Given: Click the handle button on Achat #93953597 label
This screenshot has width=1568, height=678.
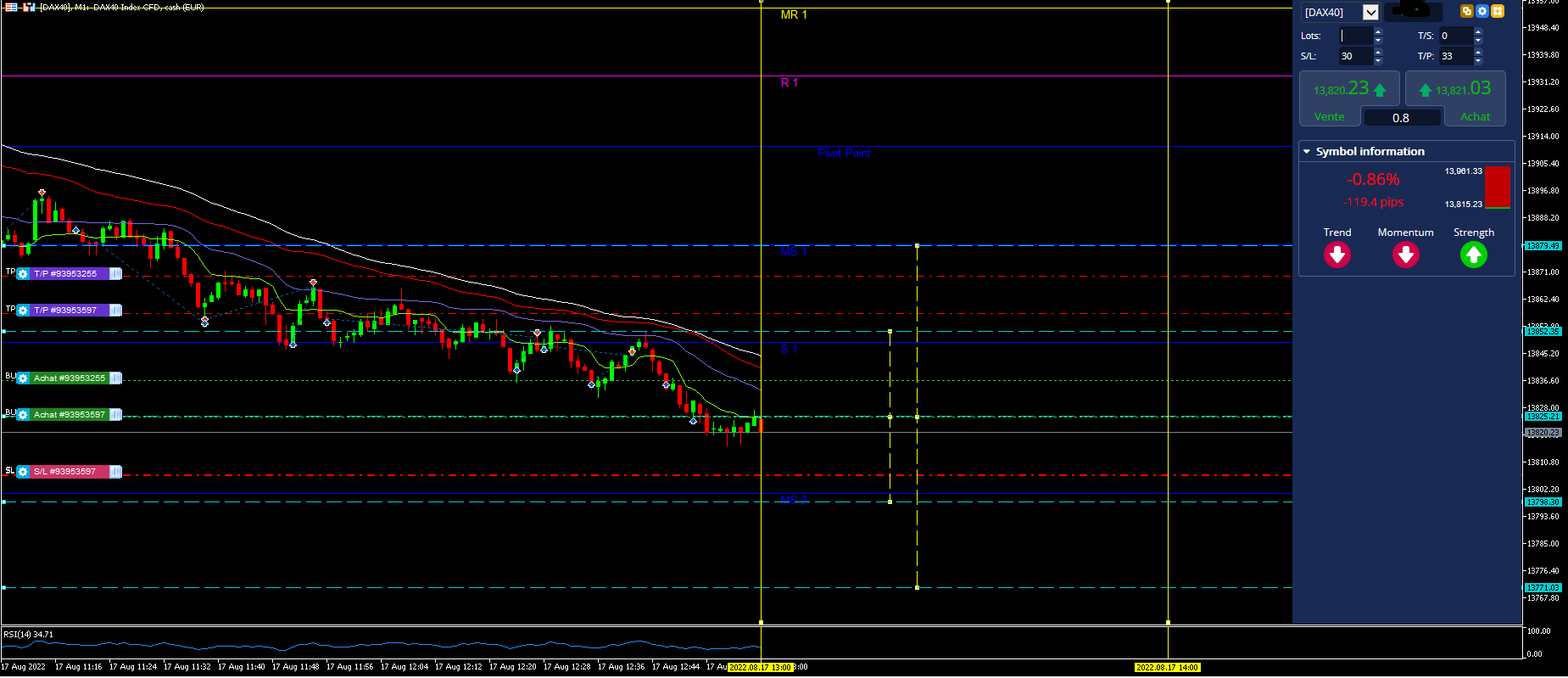Looking at the screenshot, I should coord(115,415).
